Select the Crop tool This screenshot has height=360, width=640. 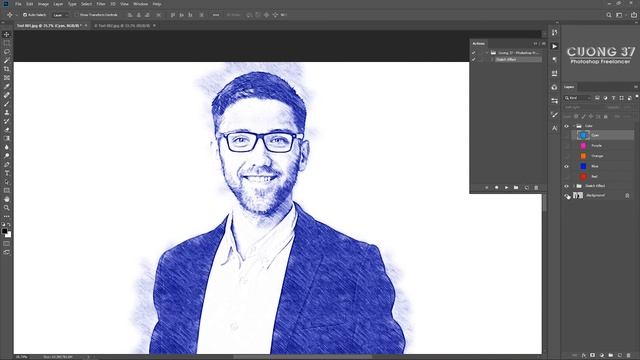[7, 69]
